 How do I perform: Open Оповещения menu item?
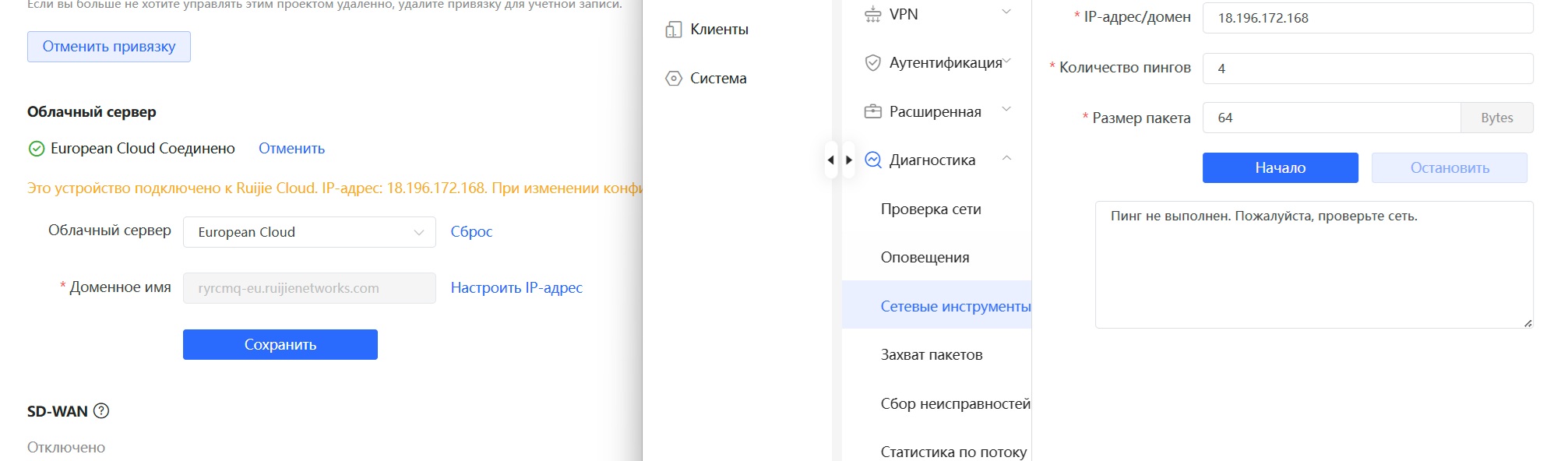pyautogui.click(x=925, y=257)
